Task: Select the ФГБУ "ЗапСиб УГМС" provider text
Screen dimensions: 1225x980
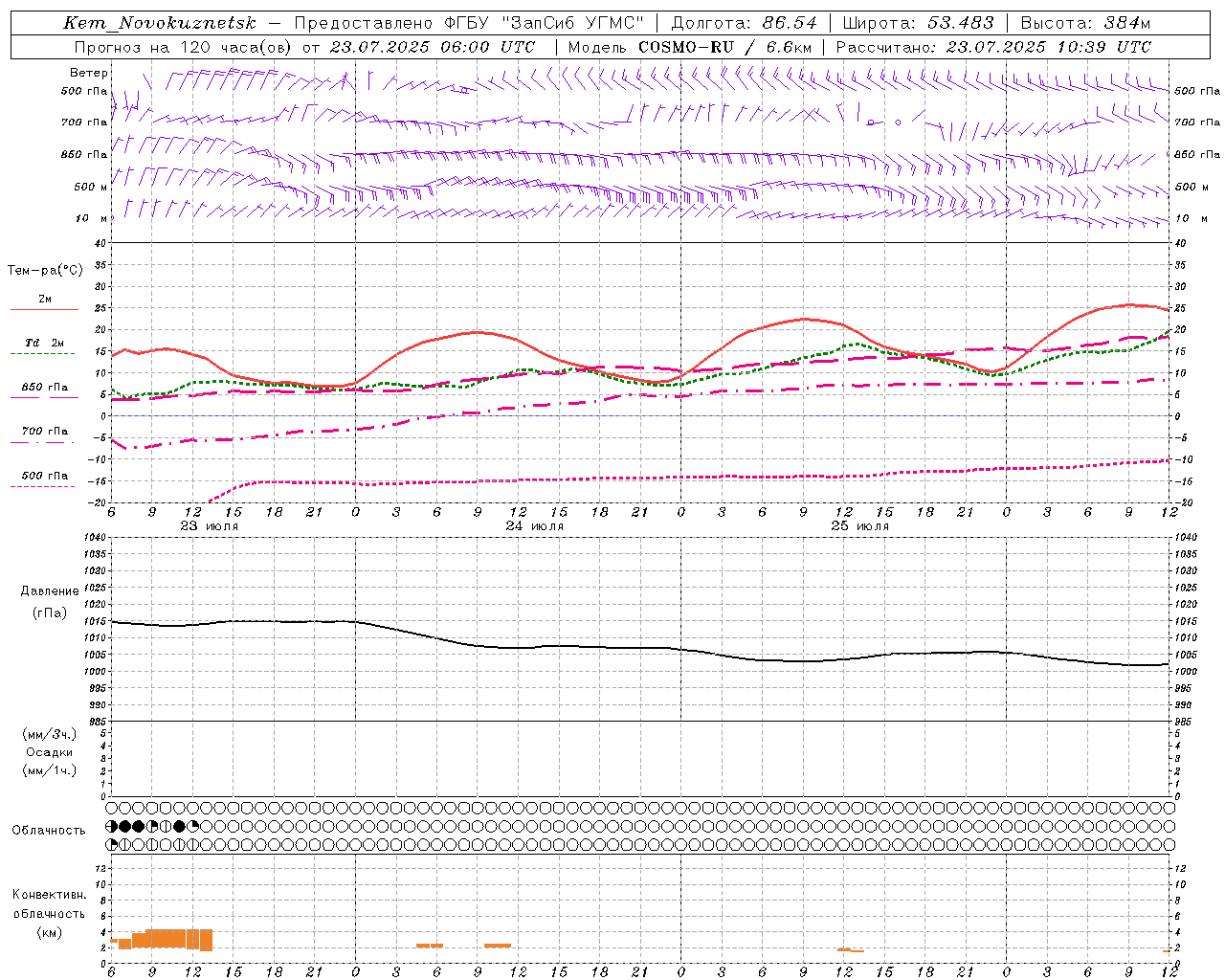Action: tap(545, 23)
